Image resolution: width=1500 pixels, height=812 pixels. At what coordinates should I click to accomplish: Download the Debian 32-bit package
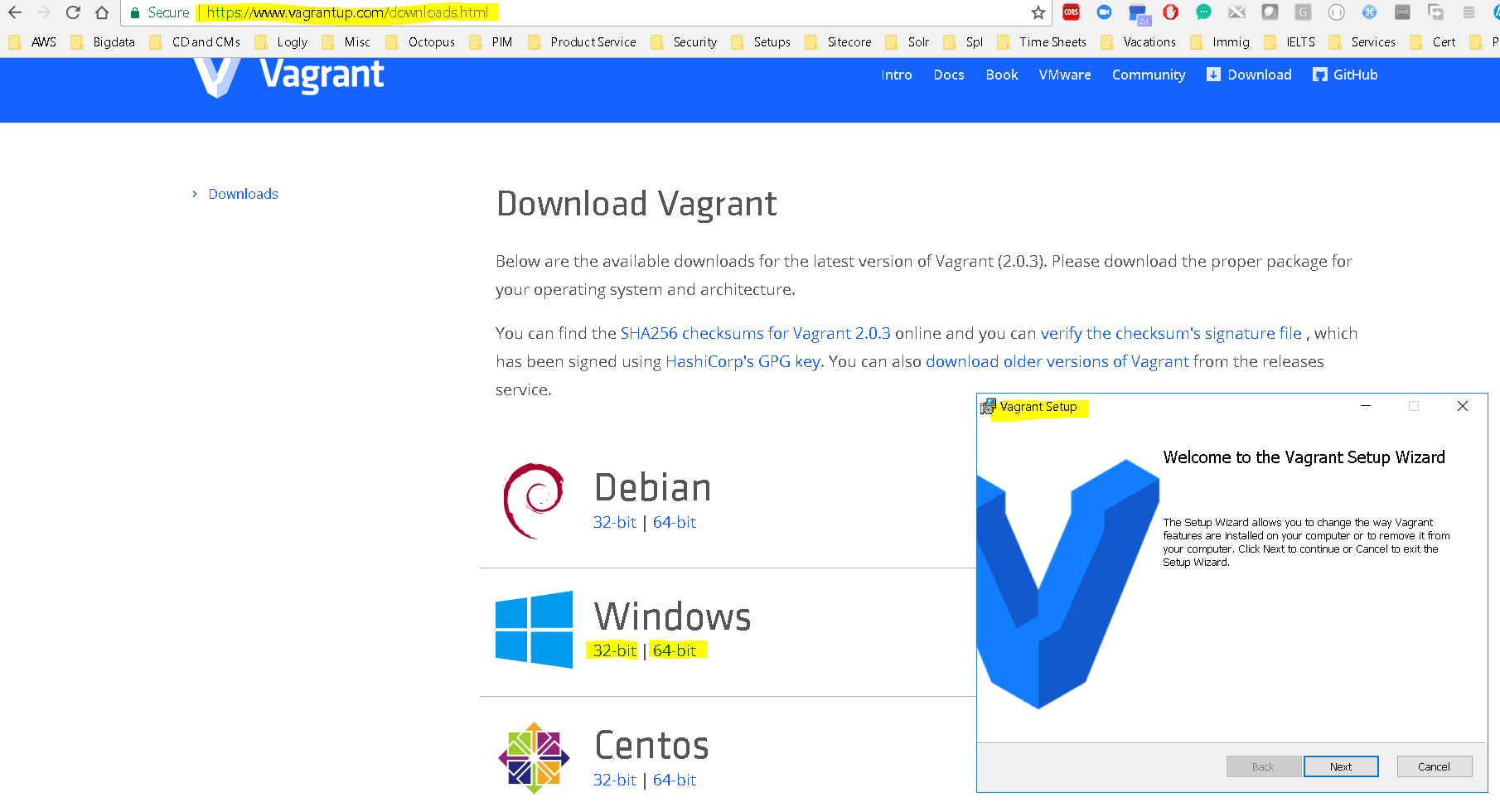tap(615, 522)
